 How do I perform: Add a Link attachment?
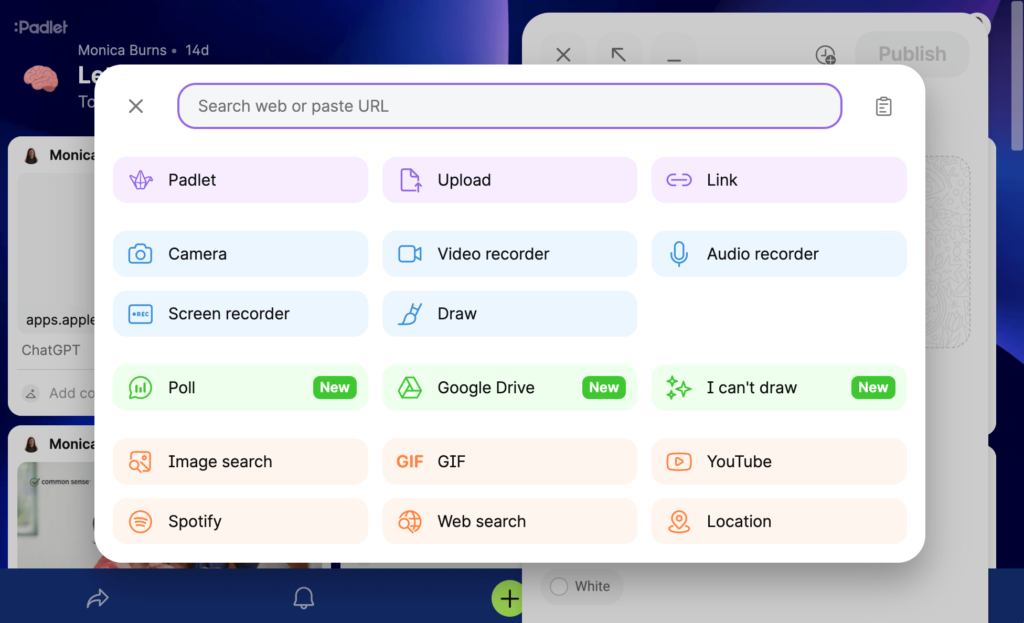point(778,179)
